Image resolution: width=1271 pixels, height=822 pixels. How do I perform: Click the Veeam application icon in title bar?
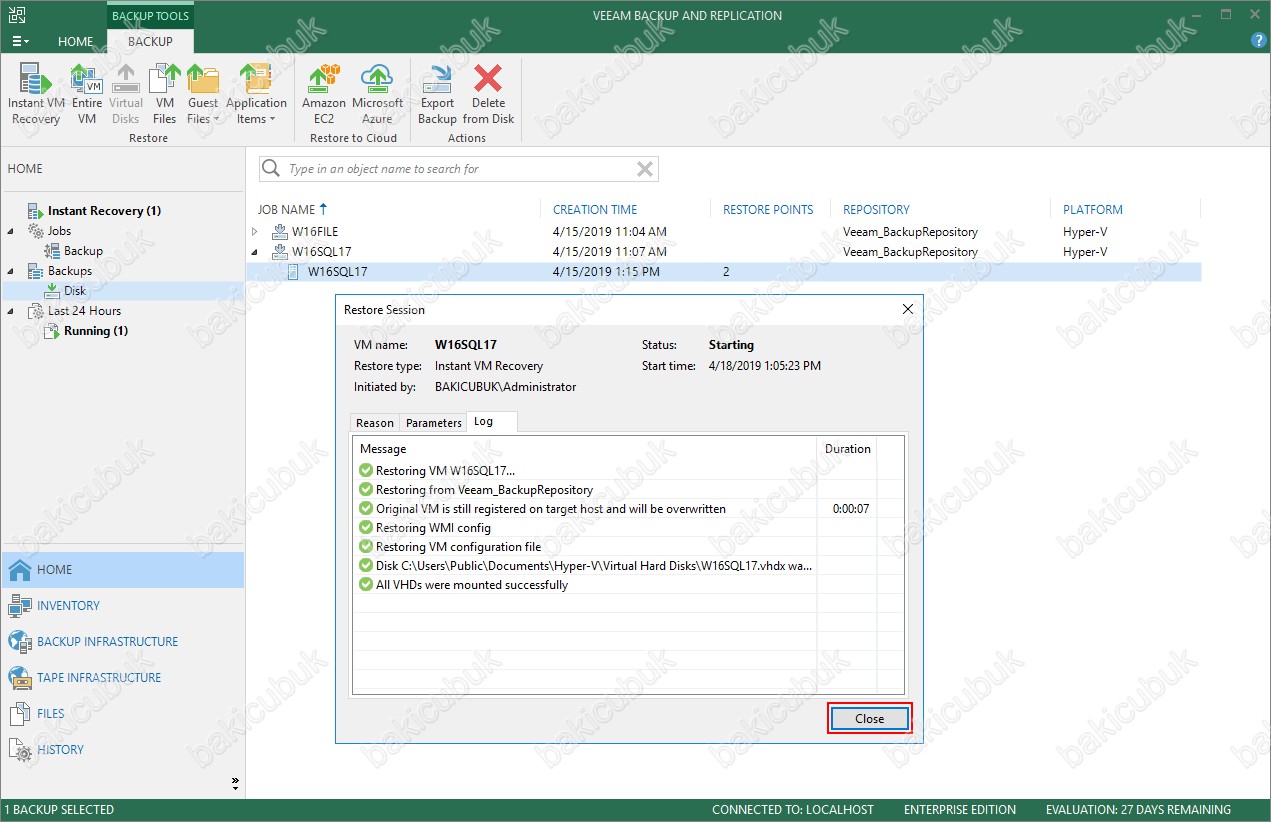point(15,15)
